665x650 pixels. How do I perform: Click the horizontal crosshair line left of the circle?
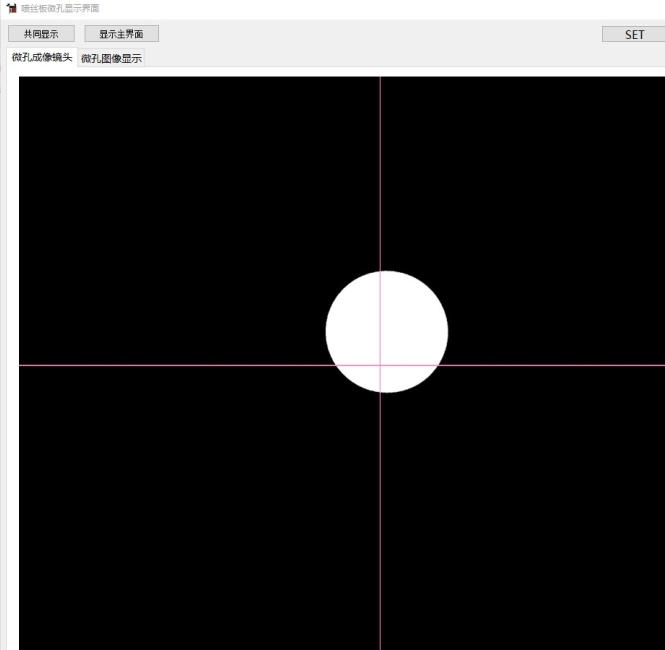click(x=170, y=365)
